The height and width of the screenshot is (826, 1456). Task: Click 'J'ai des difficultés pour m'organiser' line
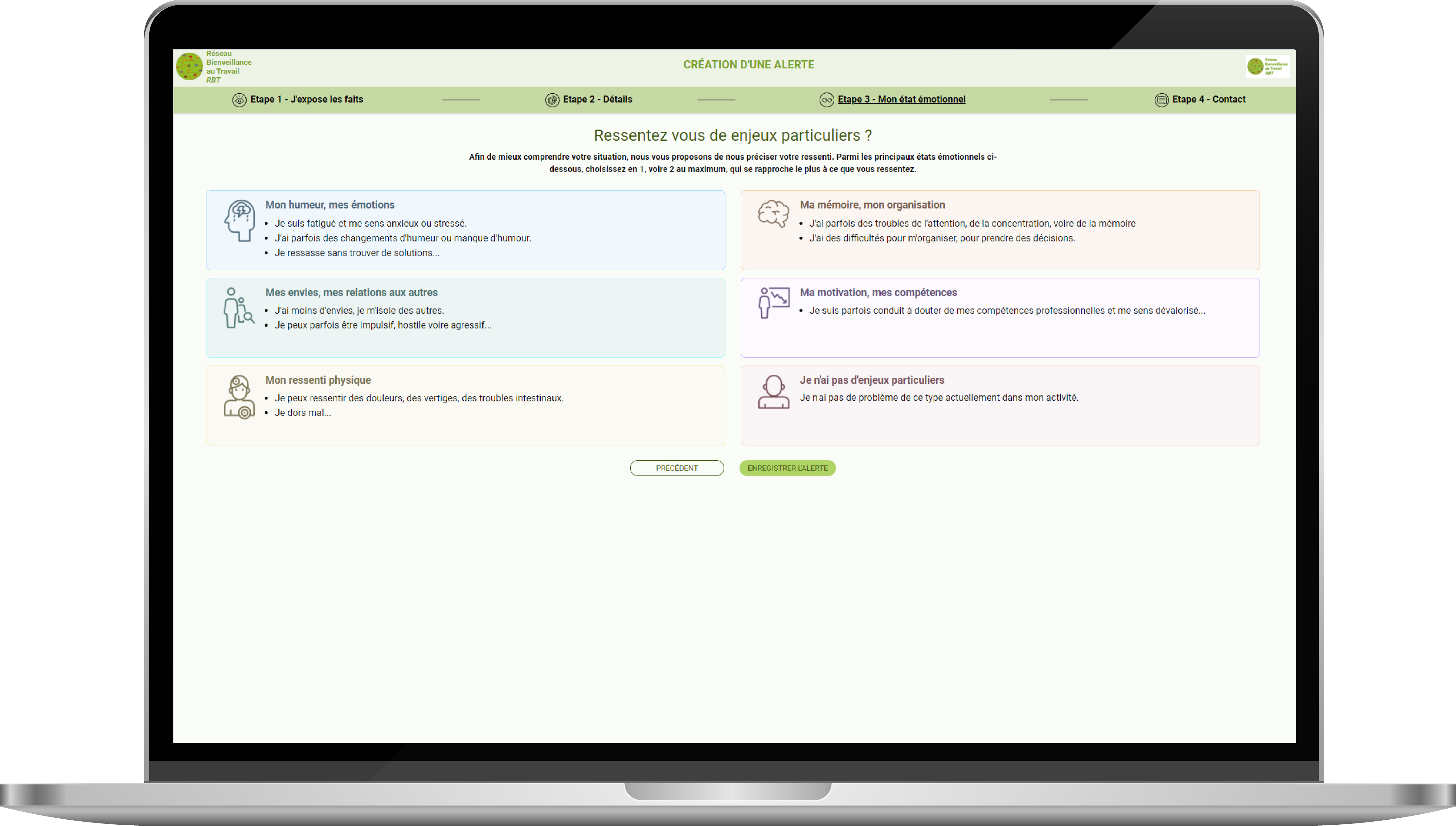pos(942,238)
